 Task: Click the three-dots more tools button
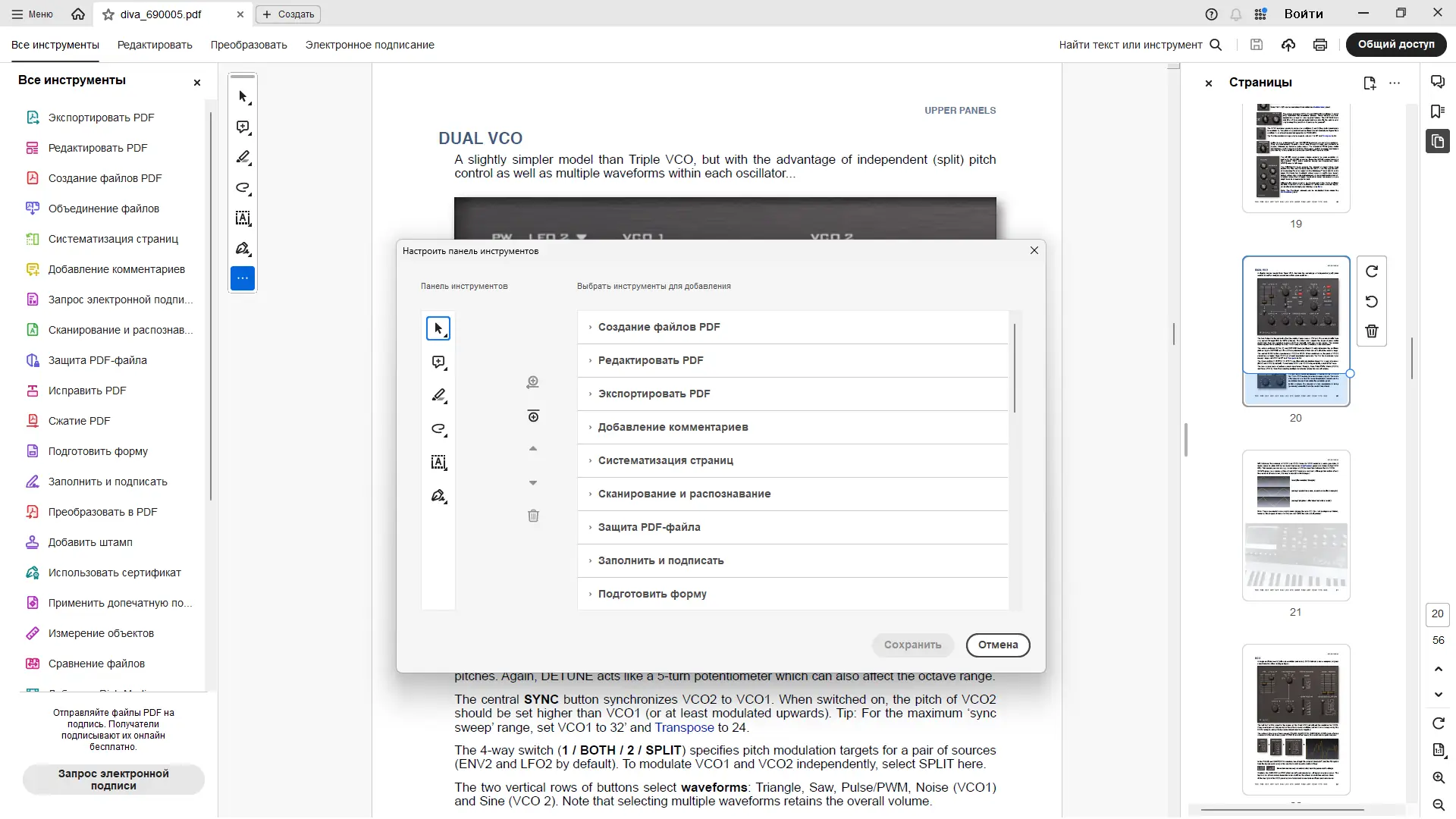[243, 278]
